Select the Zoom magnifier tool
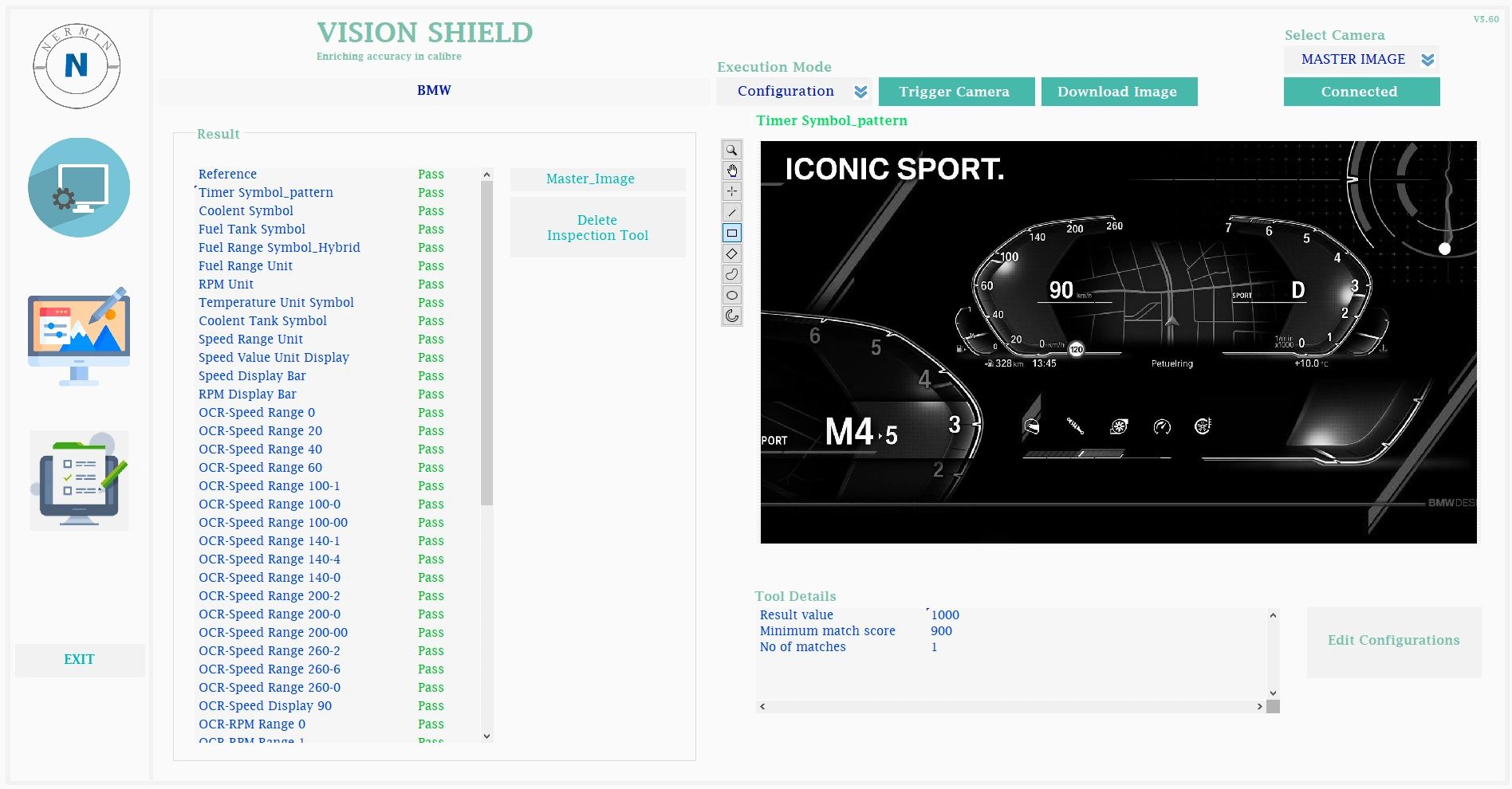 (731, 149)
